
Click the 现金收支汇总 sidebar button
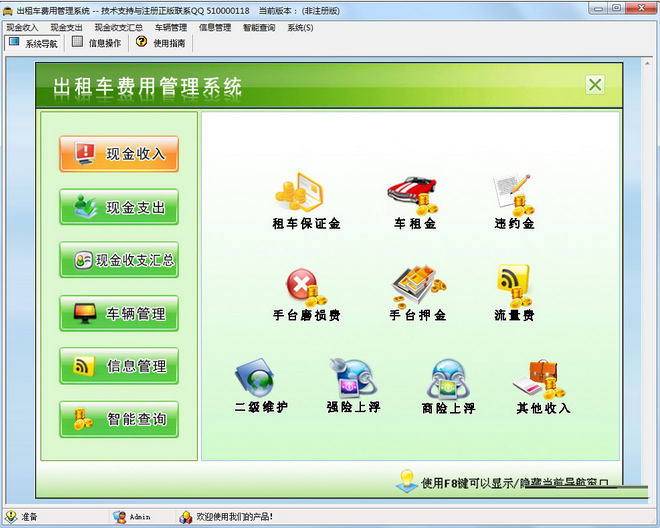(119, 260)
